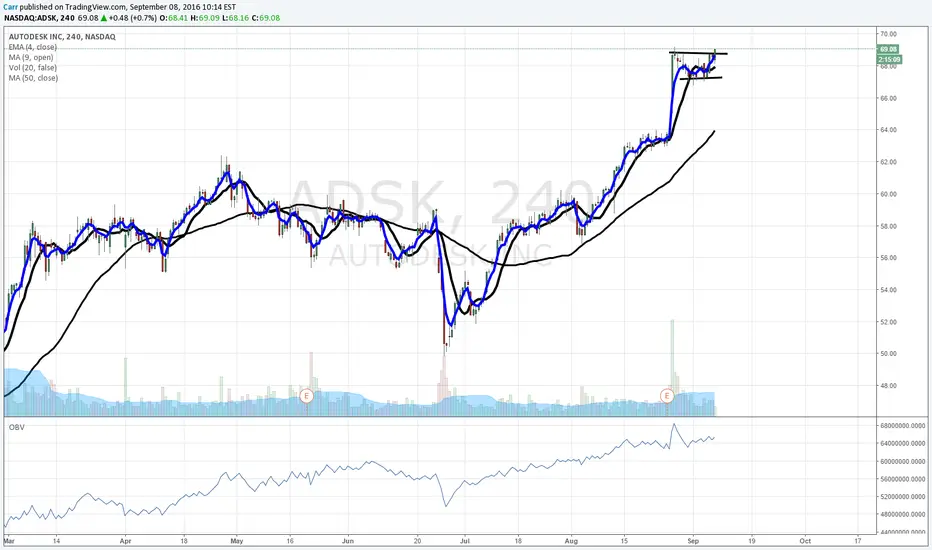This screenshot has height=550, width=932.
Task: Click the 56000000.0000 OBV axis label
Action: [x=902, y=479]
